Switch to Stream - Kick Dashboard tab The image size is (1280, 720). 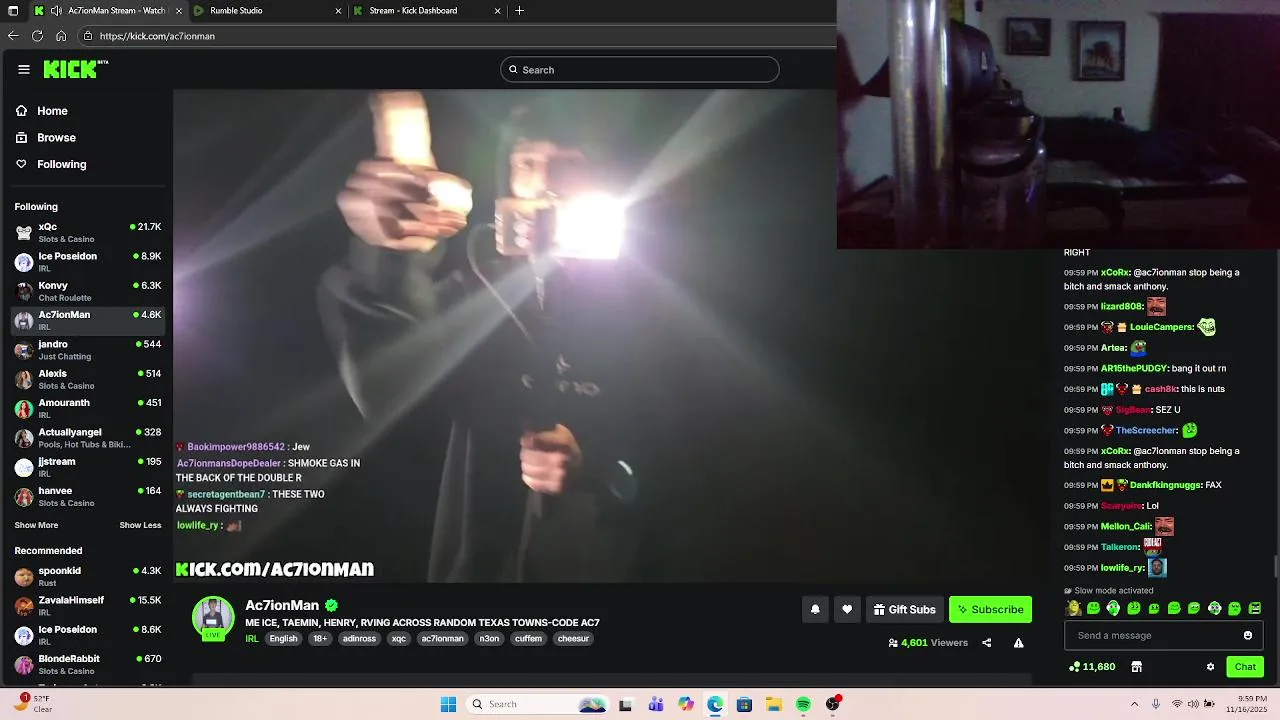coord(426,11)
